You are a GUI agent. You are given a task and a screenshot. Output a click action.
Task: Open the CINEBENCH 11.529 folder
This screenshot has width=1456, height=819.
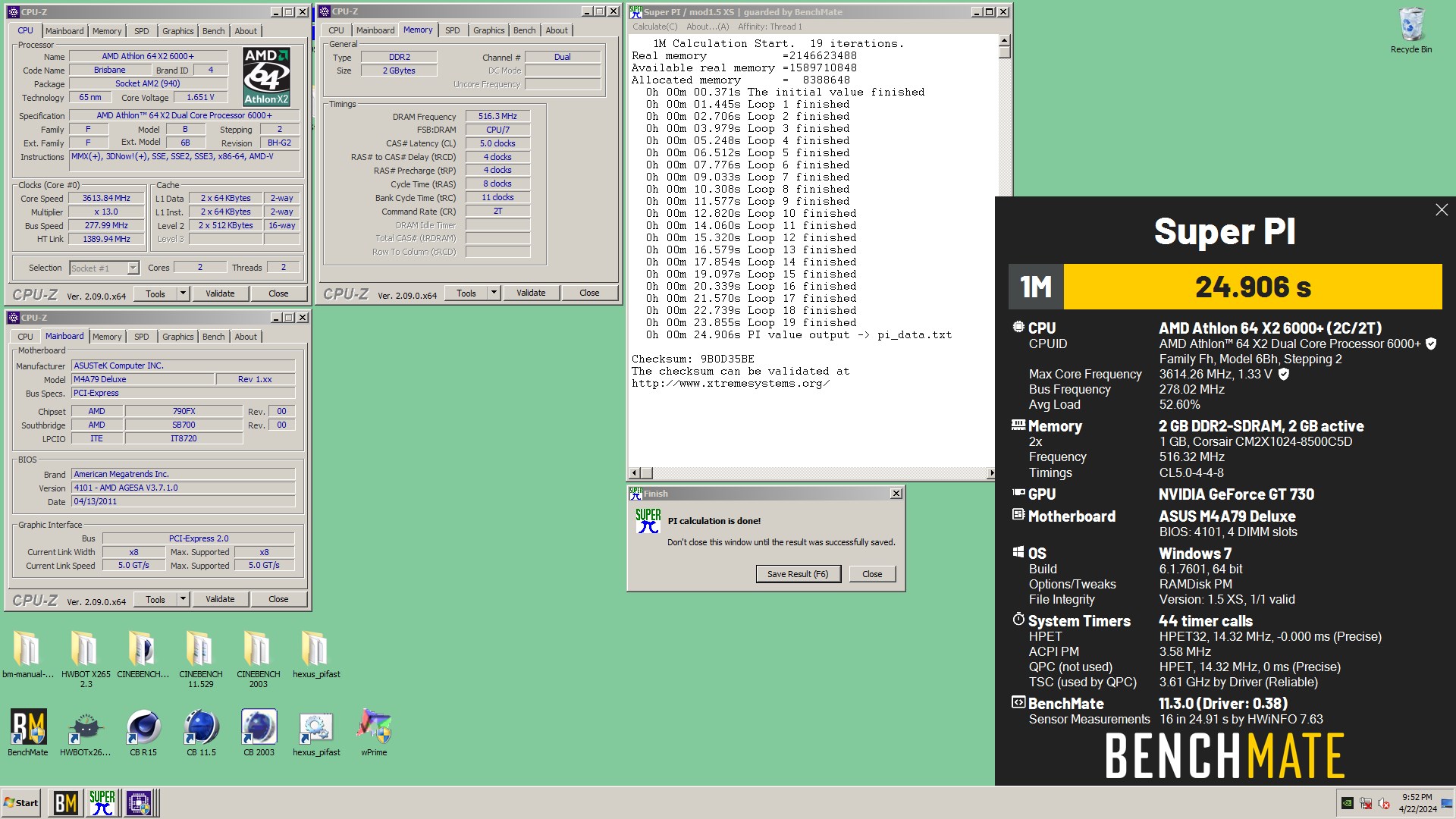coord(200,658)
